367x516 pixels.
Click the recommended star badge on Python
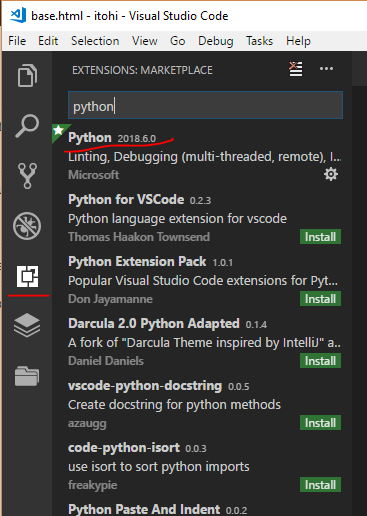pos(59,131)
